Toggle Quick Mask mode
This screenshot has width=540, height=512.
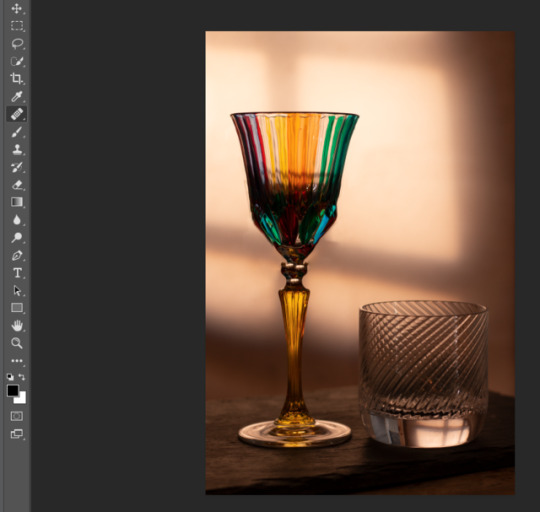(x=17, y=416)
